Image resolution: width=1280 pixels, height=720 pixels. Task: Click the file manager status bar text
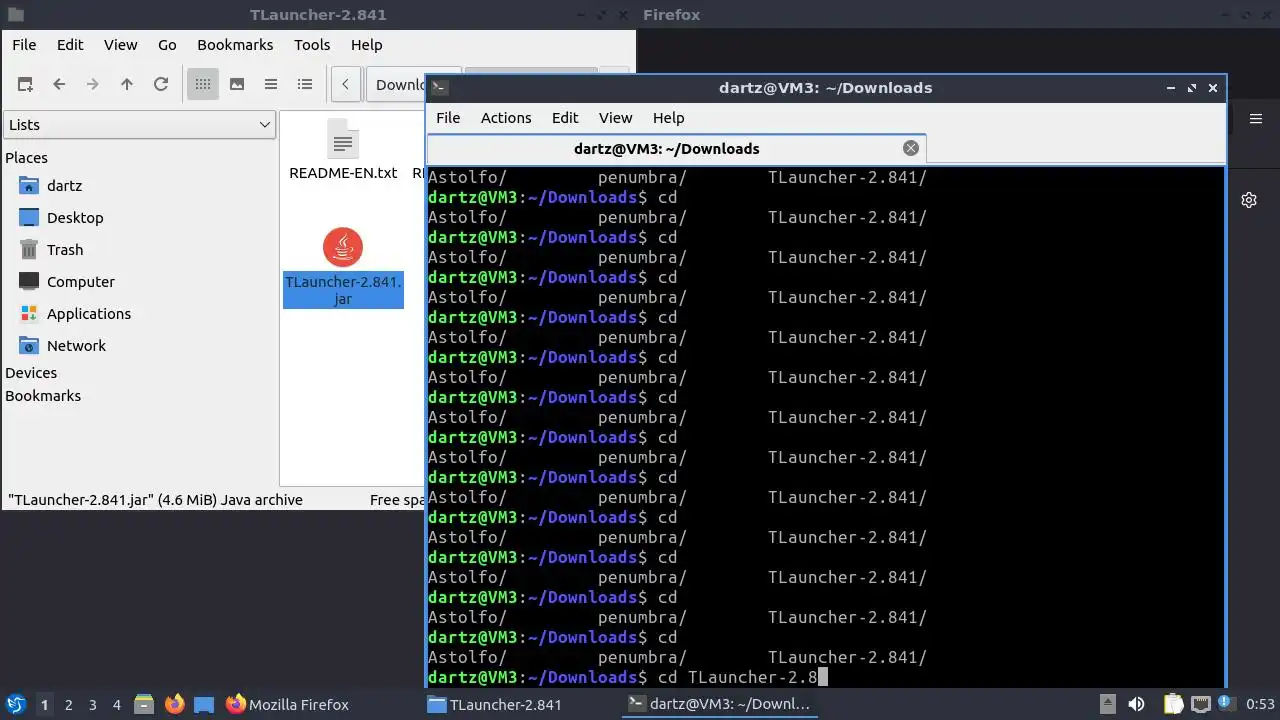click(x=155, y=500)
